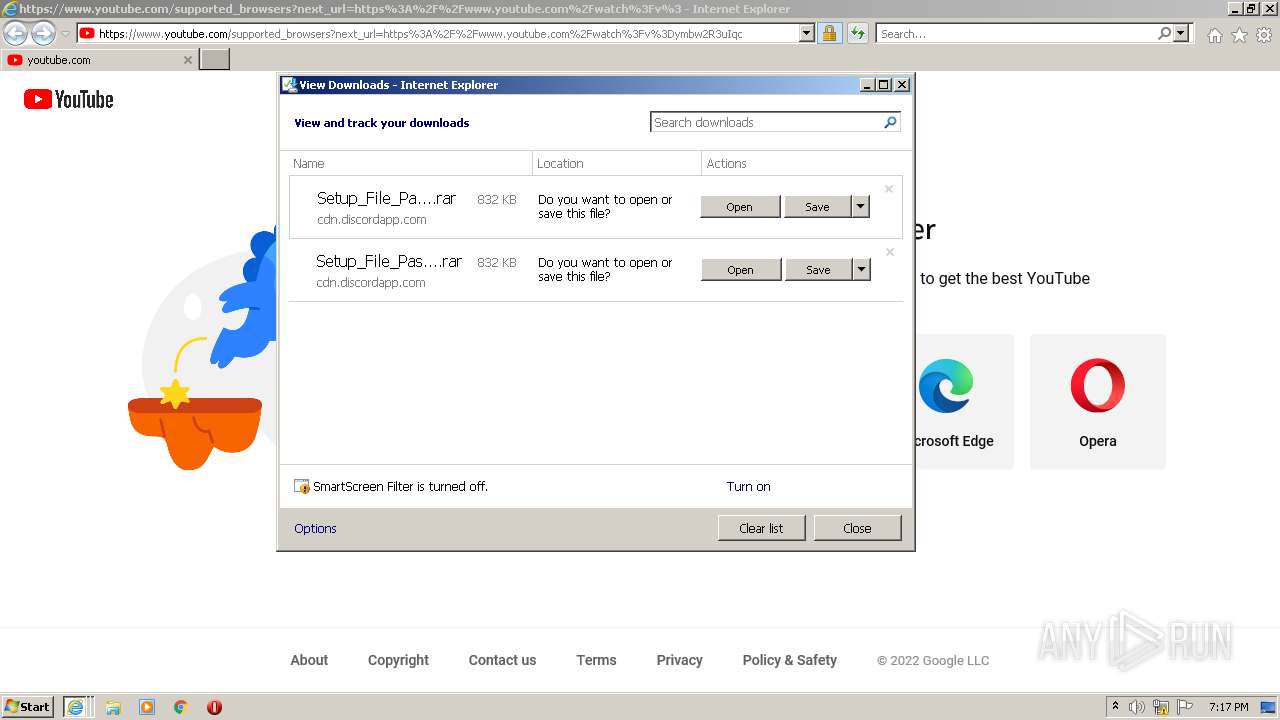Open the recent pages dropdown arrow
Viewport: 1280px width, 720px height.
tap(65, 34)
